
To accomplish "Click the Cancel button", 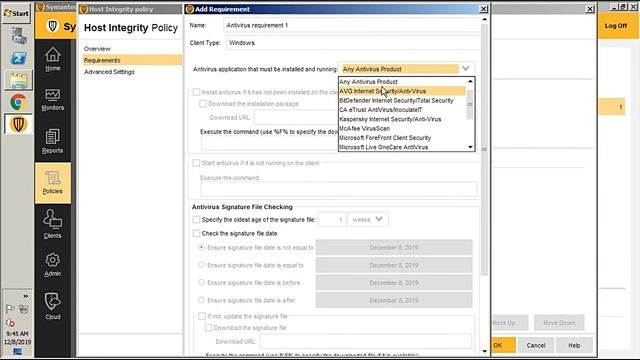I will click(x=536, y=345).
